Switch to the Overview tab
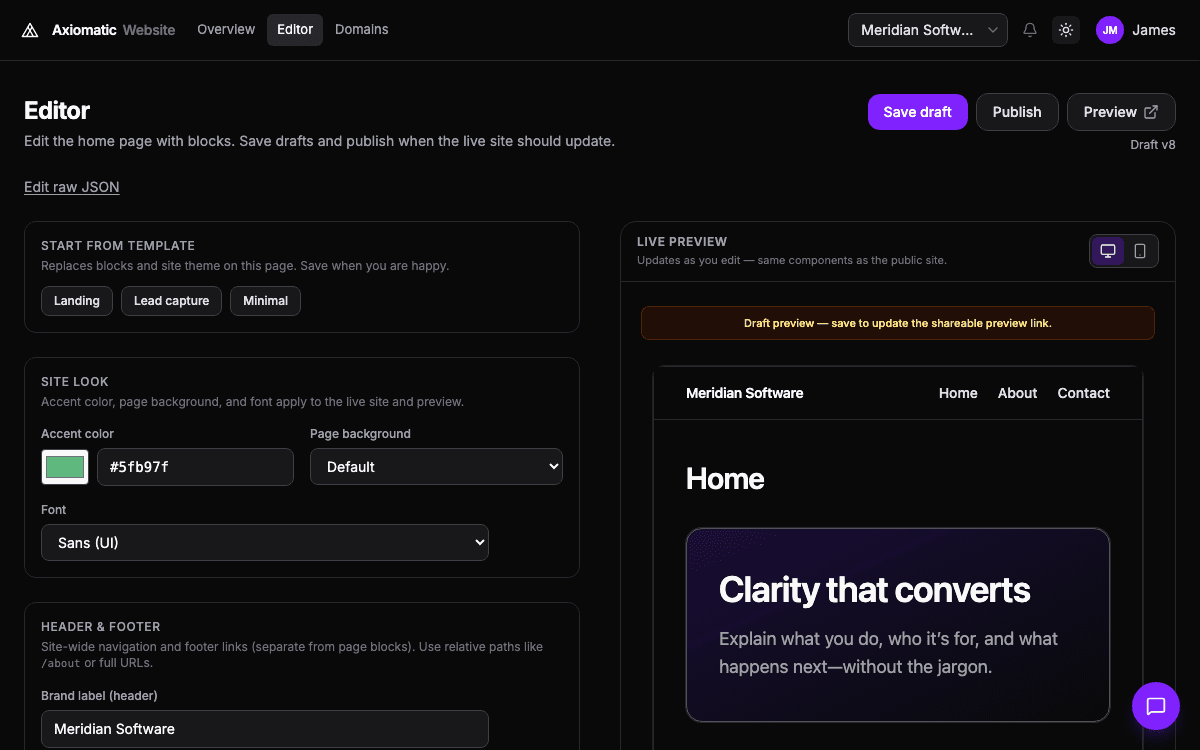Screen dimensions: 1200x750 click(226, 29)
